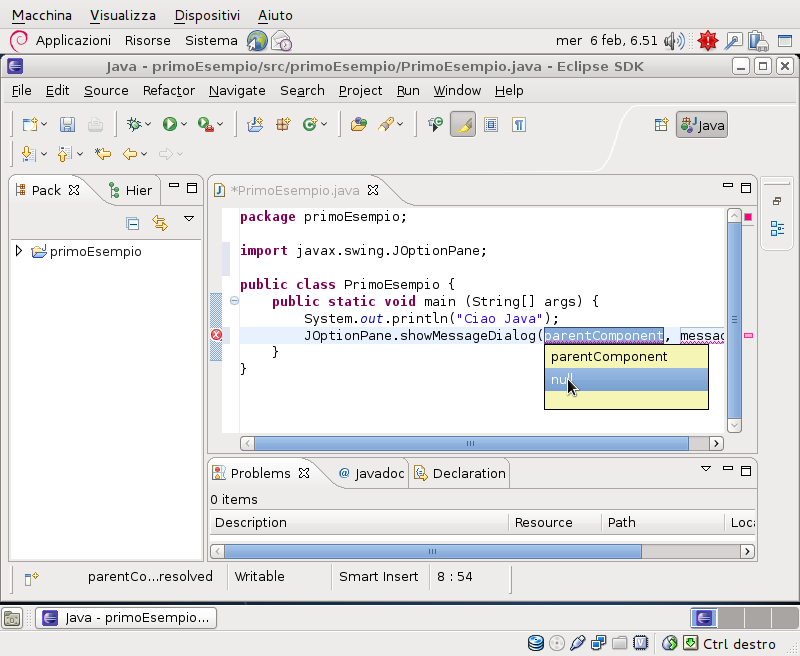
Task: Click the red error marker in gutter
Action: tap(216, 335)
